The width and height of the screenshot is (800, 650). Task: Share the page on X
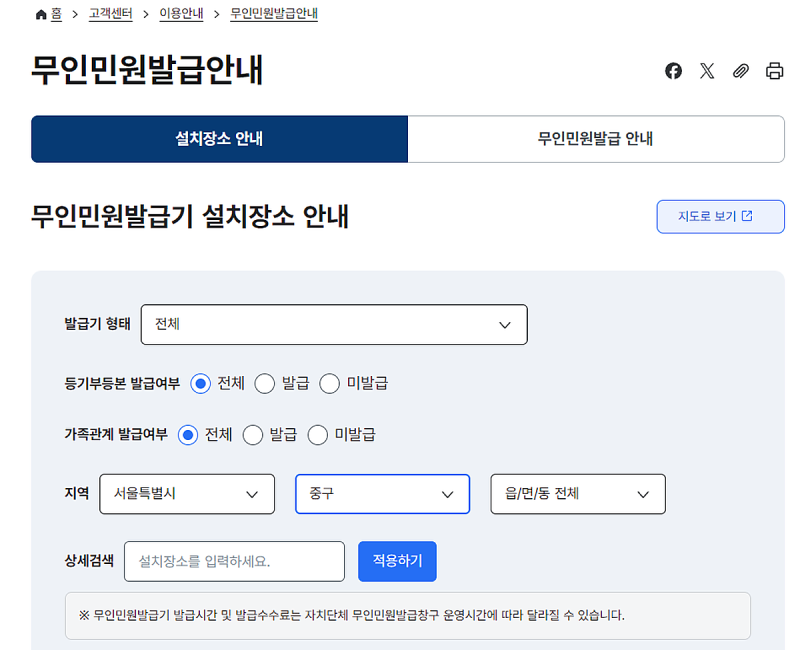[707, 71]
